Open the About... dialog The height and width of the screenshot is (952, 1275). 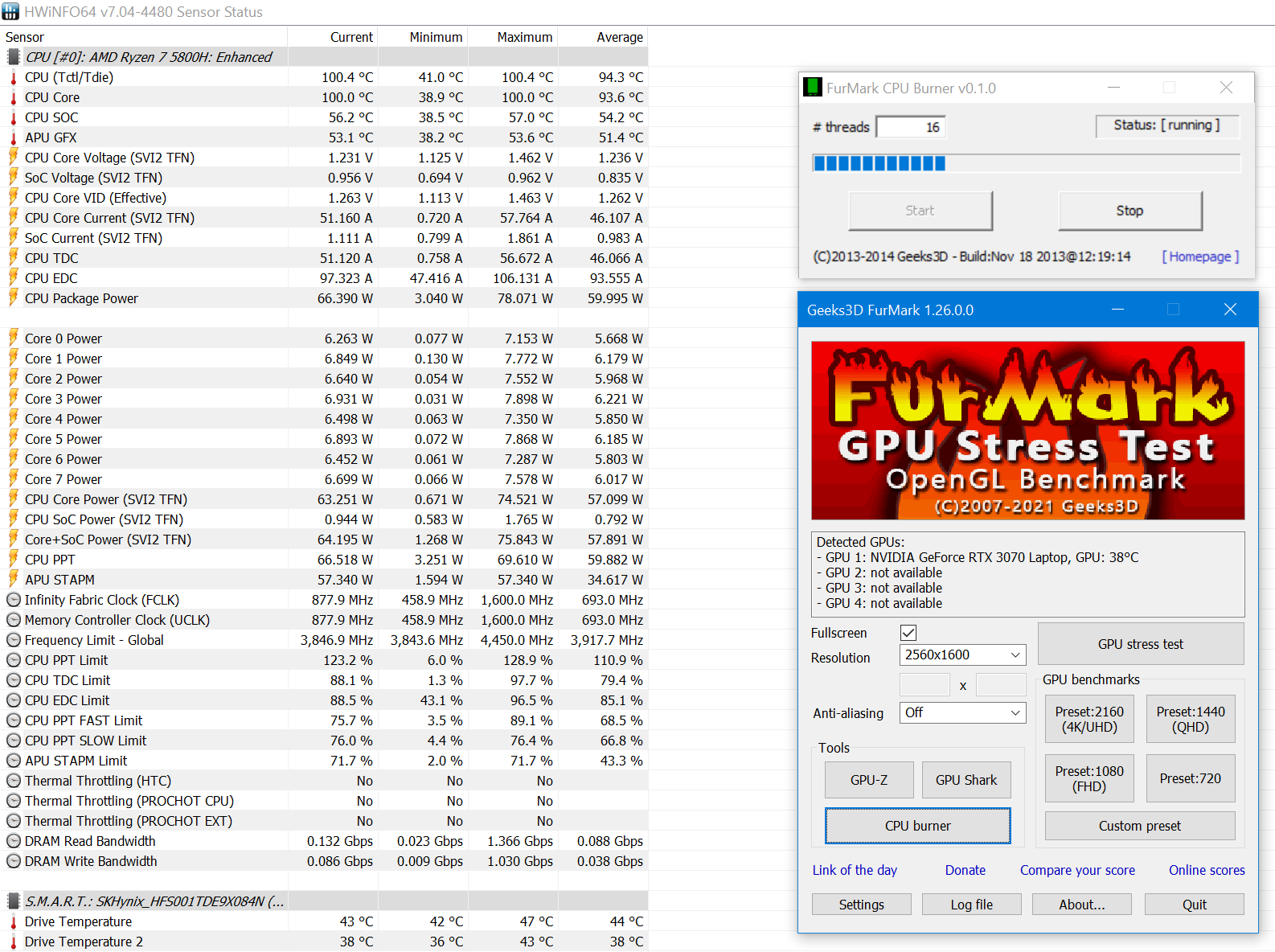pos(1082,905)
